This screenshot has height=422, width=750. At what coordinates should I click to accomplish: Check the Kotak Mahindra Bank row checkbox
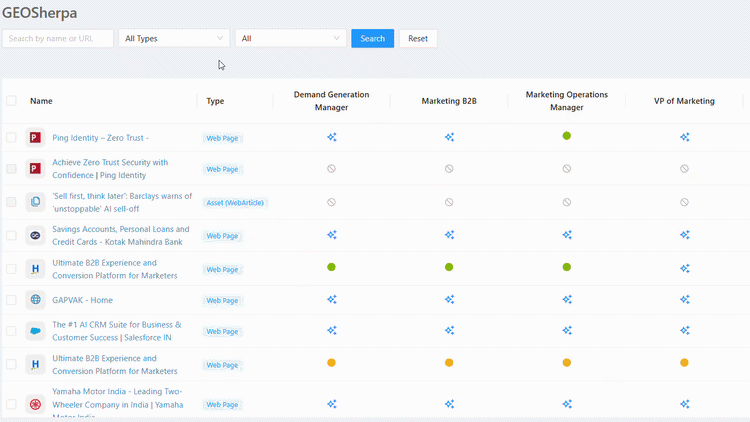(11, 235)
